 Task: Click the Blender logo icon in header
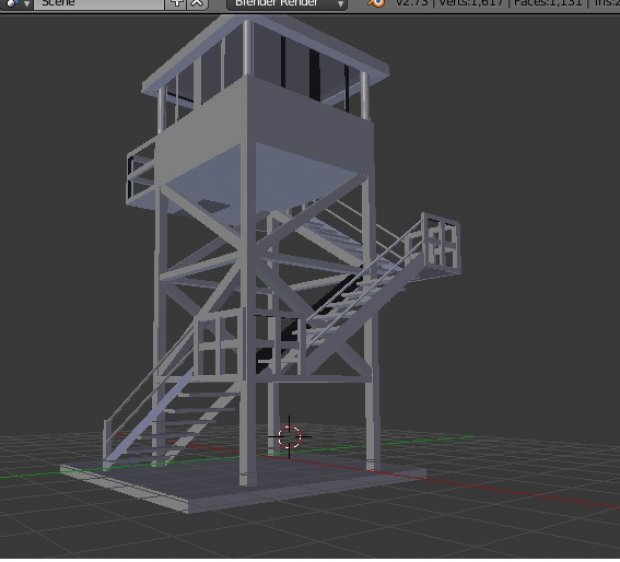point(376,4)
